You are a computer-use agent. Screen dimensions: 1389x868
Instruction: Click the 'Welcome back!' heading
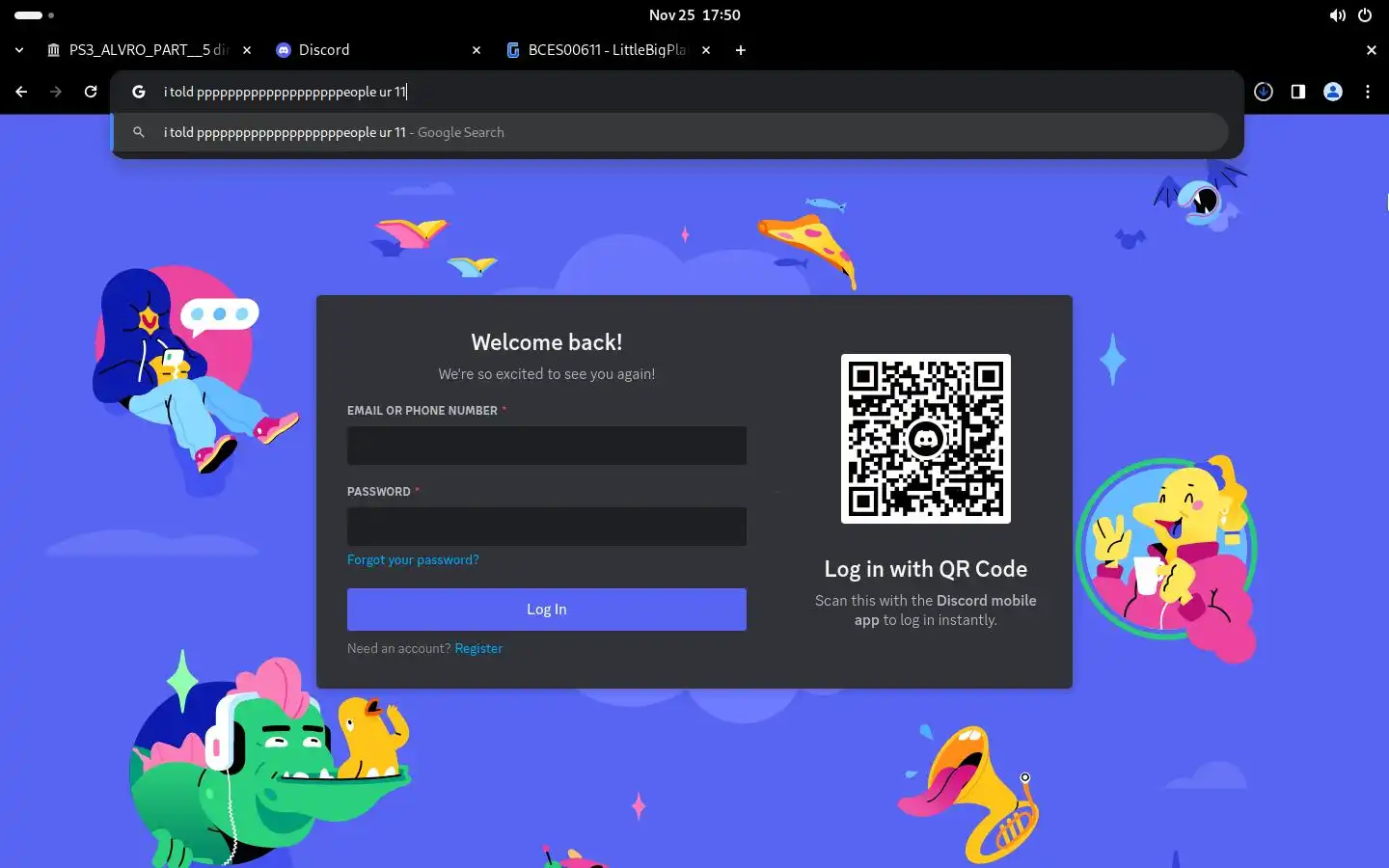547,342
